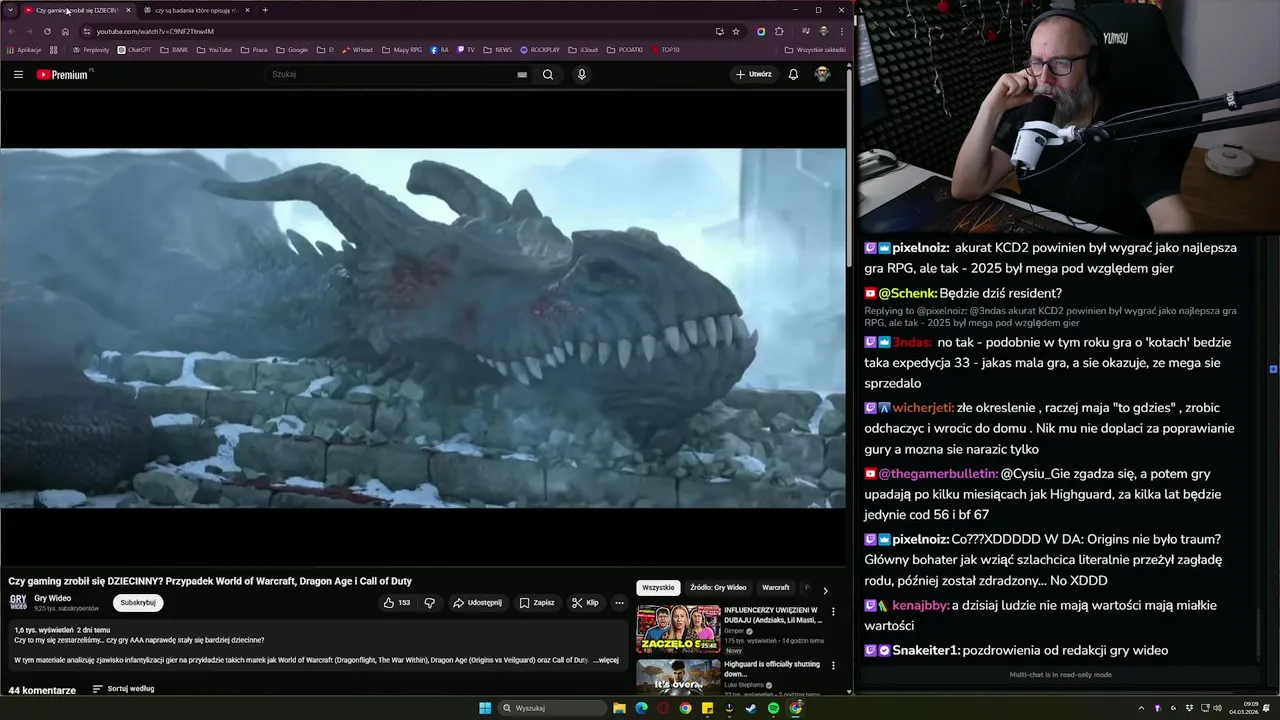
Task: Open the YouTube account avatar menu
Action: (x=822, y=74)
